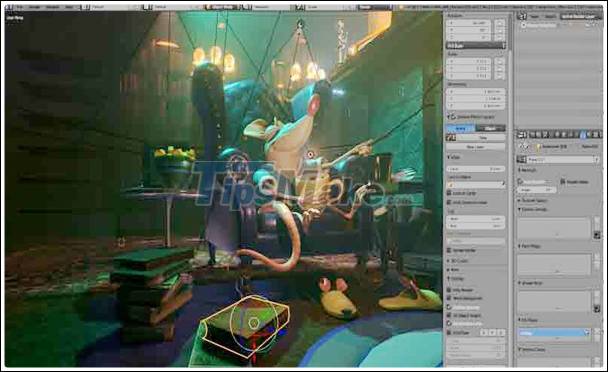Open the Properties editor type icon

[x=522, y=135]
